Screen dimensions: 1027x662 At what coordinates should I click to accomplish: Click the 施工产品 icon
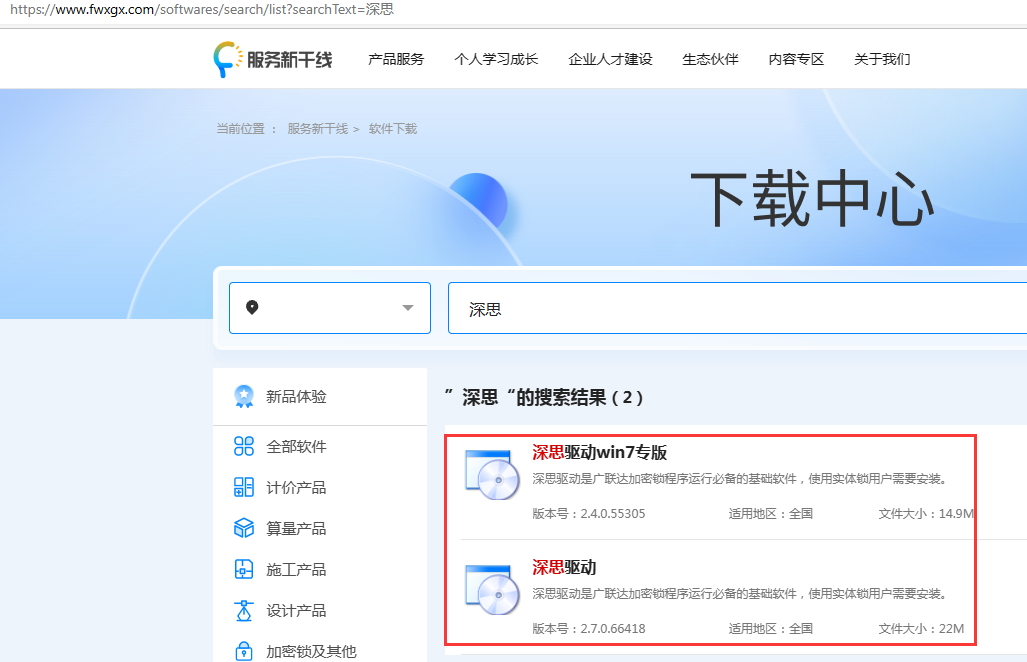pos(244,569)
